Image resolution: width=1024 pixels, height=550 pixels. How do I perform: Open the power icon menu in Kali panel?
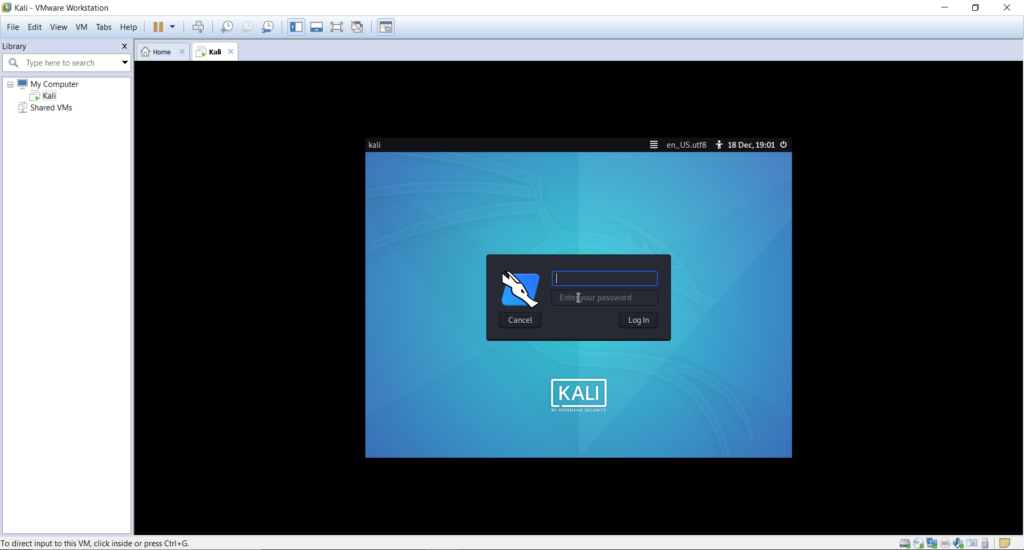tap(783, 145)
